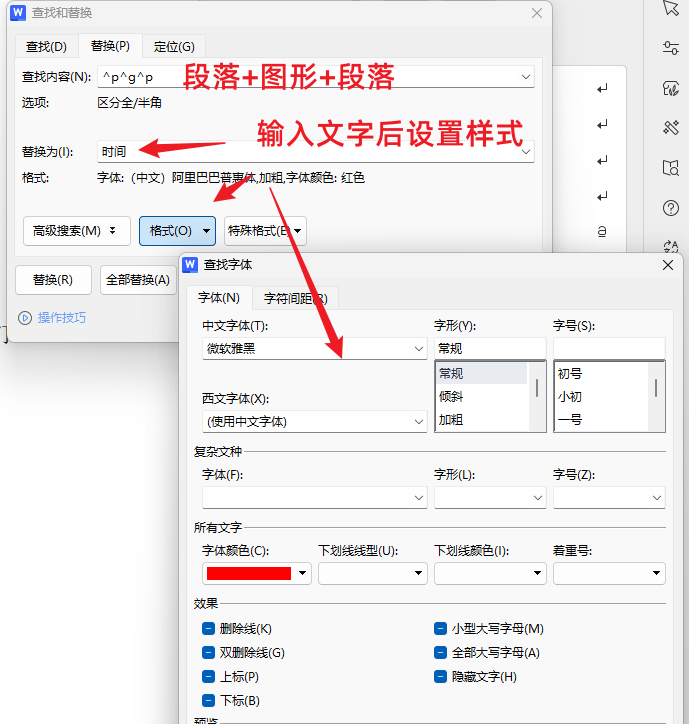
Task: Open the 着重号 dropdown
Action: [x=609, y=573]
